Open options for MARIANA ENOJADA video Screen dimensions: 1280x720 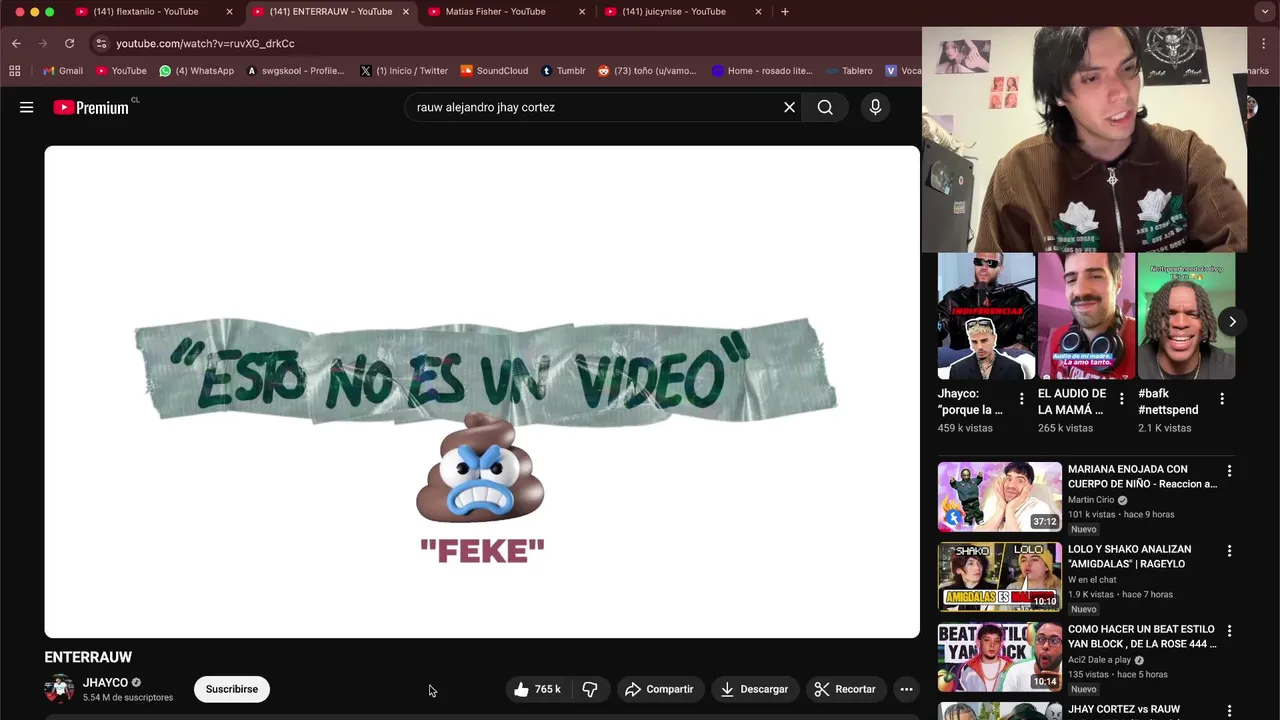pos(1229,471)
